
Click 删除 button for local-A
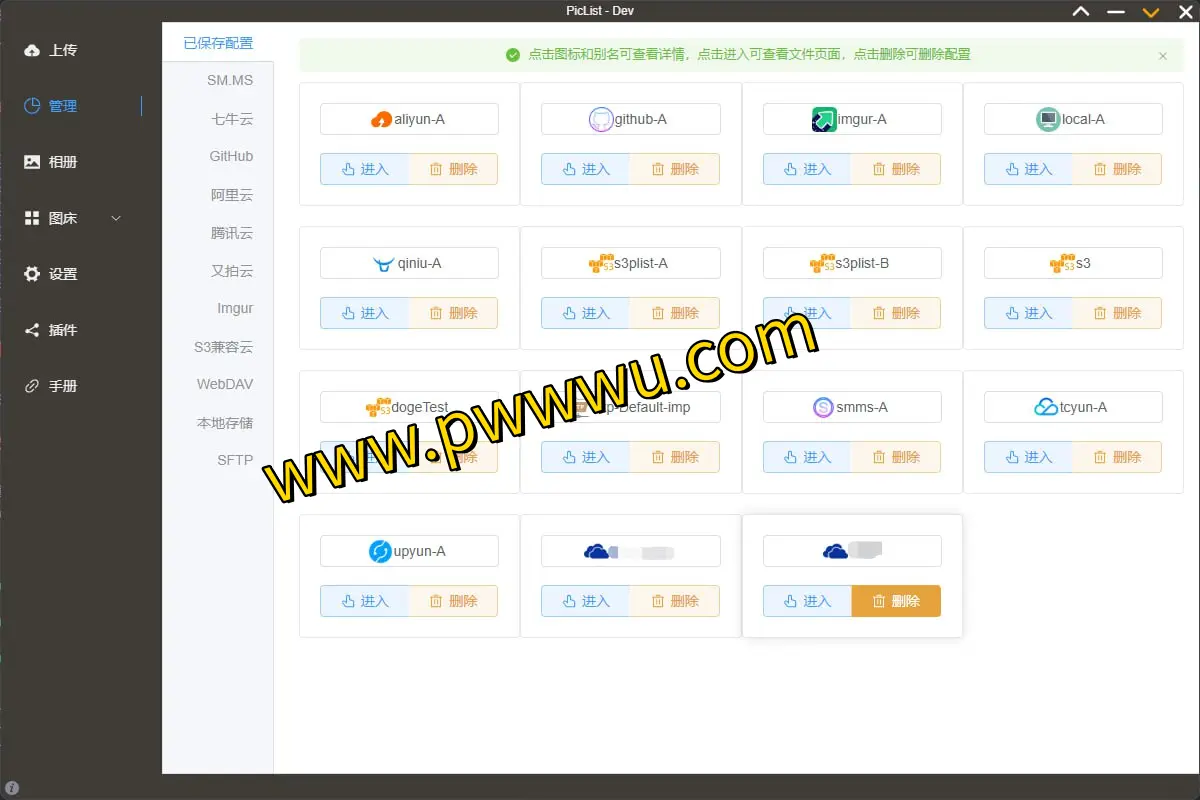pos(1117,169)
